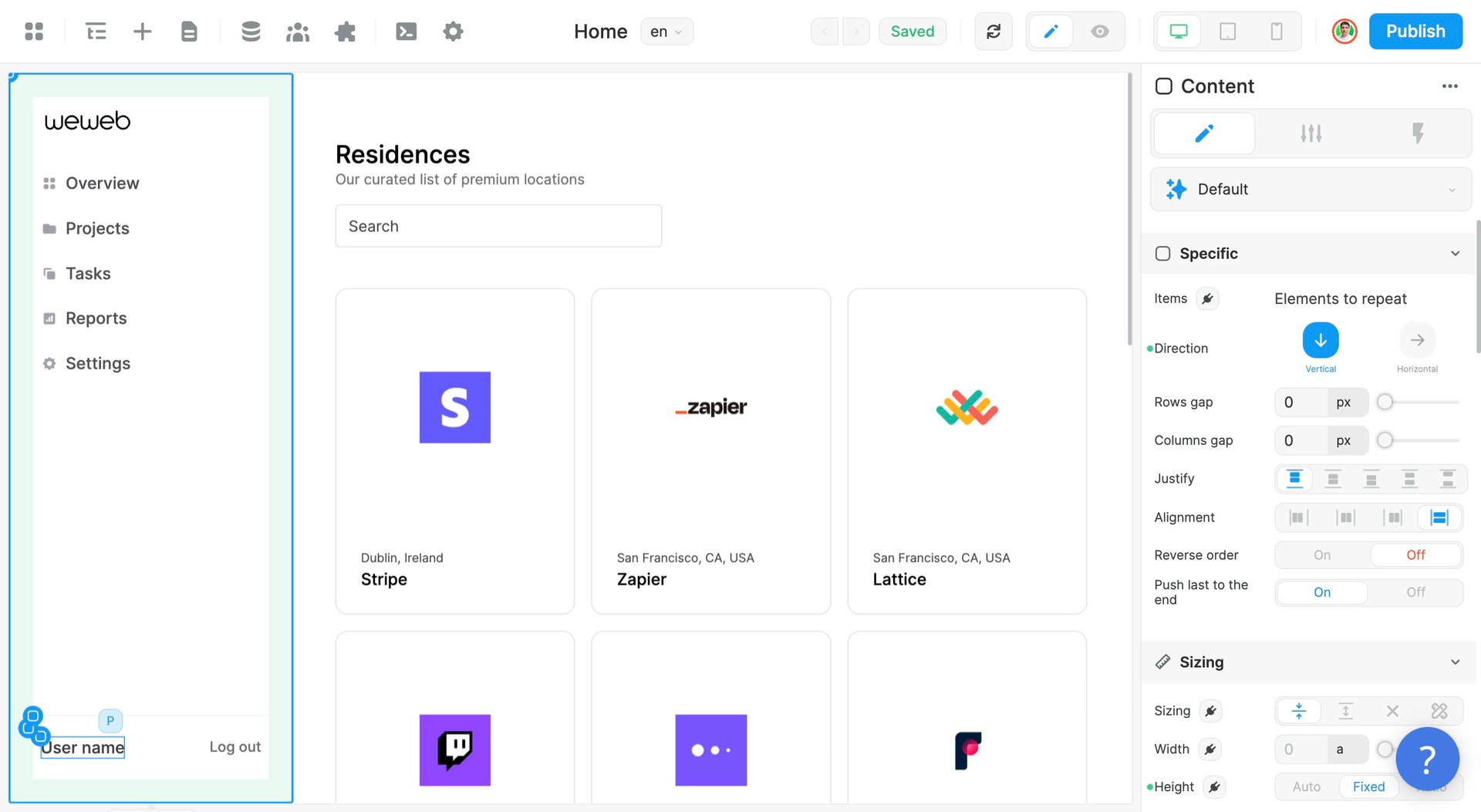Image resolution: width=1481 pixels, height=812 pixels.
Task: Select the fourth Justify option icon
Action: 1410,479
